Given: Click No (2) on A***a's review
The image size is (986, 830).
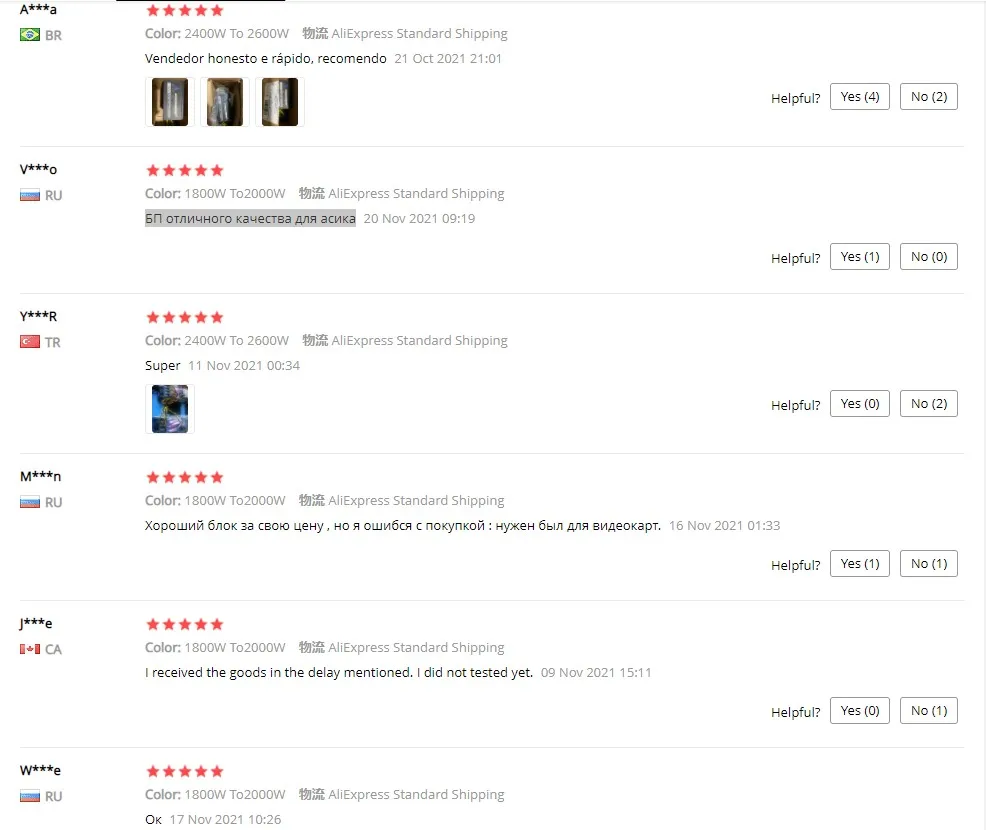Looking at the screenshot, I should (929, 96).
